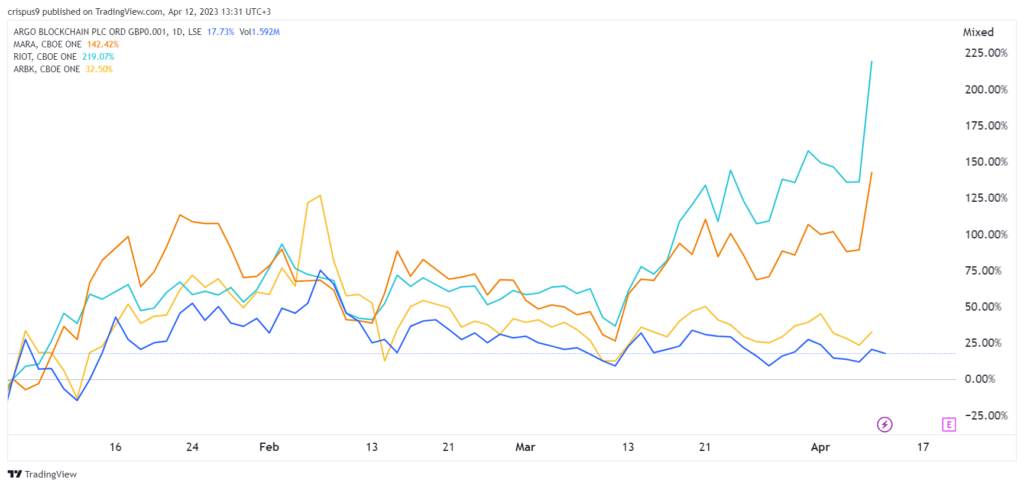The image size is (1024, 487).
Task: Click the RIOT cyan line peak at 219%
Action: click(x=872, y=61)
